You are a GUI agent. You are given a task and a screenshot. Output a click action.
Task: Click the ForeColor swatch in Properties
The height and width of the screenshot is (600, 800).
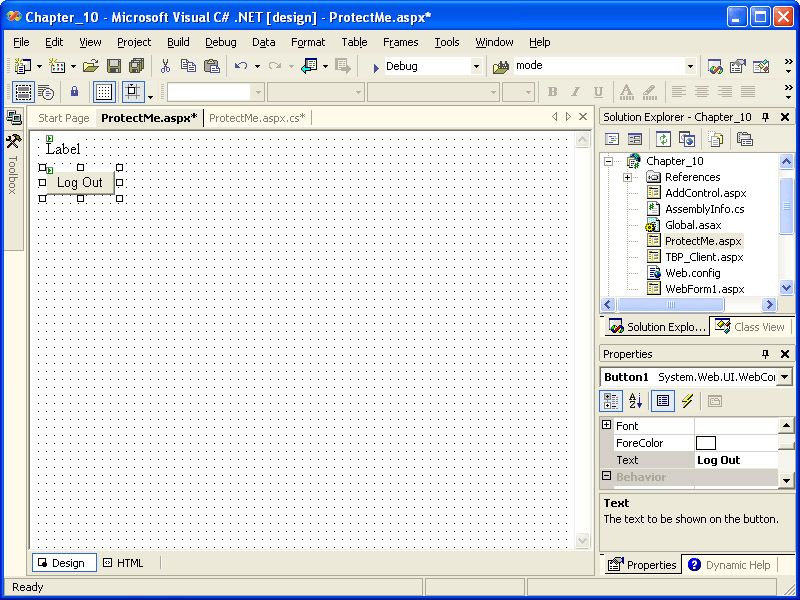[x=706, y=443]
